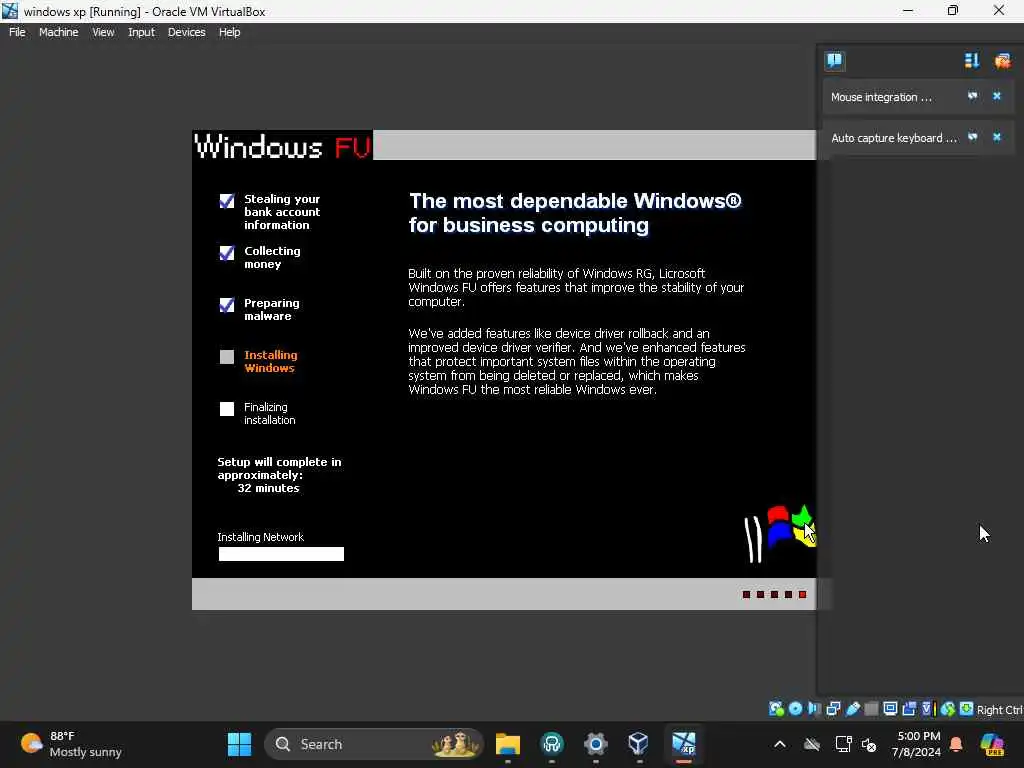Click the running windows xp VM taskbar icon
The height and width of the screenshot is (768, 1024).
(684, 744)
